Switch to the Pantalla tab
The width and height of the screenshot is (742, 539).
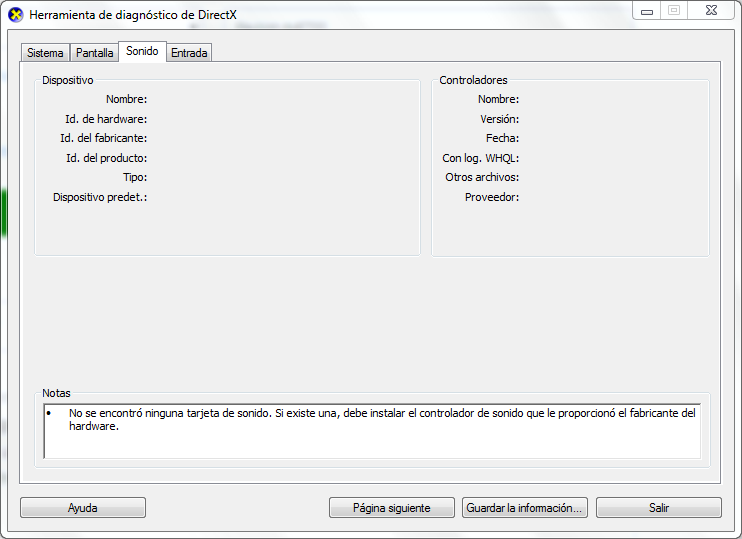(x=95, y=53)
